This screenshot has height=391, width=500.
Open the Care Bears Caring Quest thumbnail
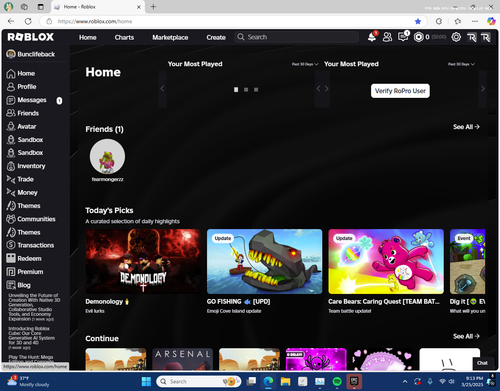tap(386, 261)
